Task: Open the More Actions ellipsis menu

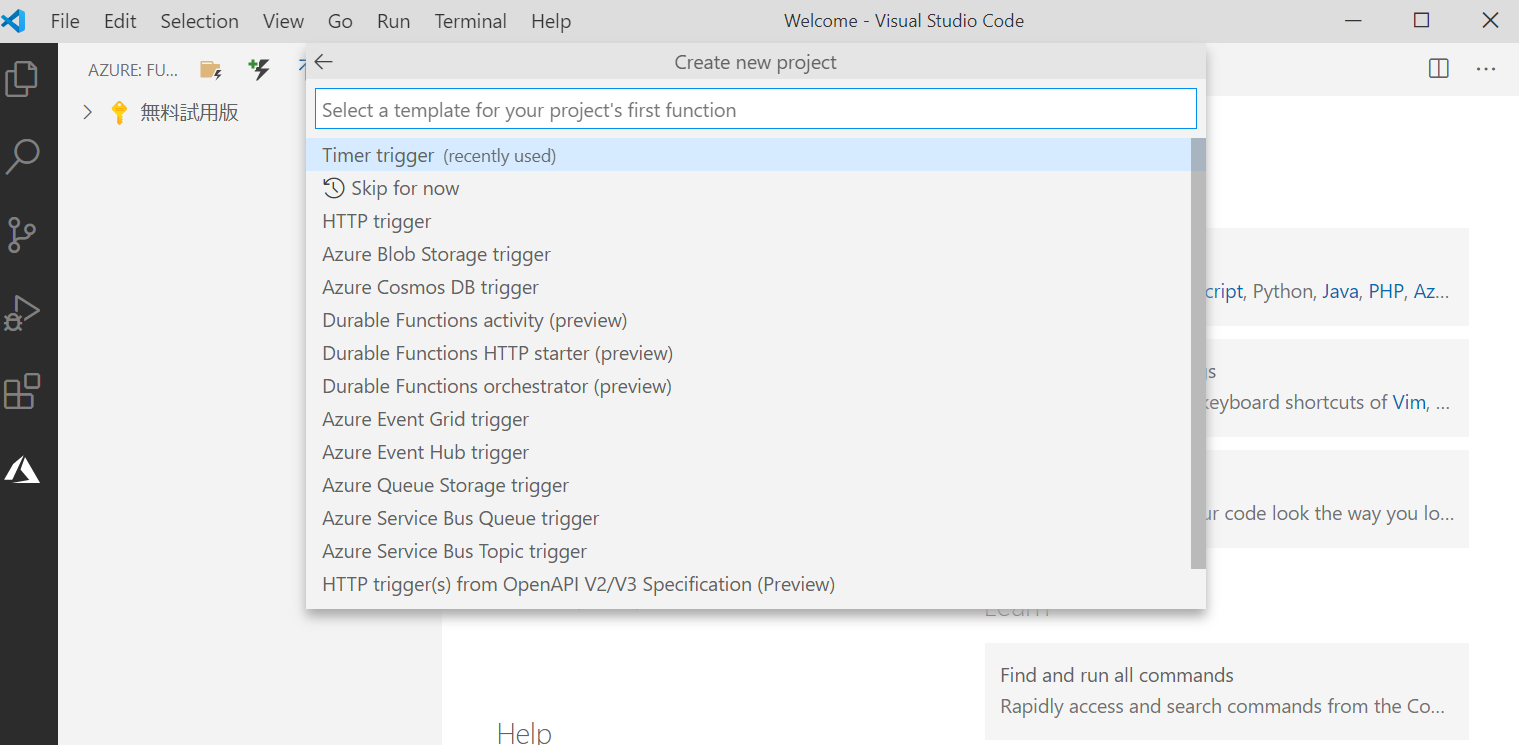Action: coord(1486,69)
